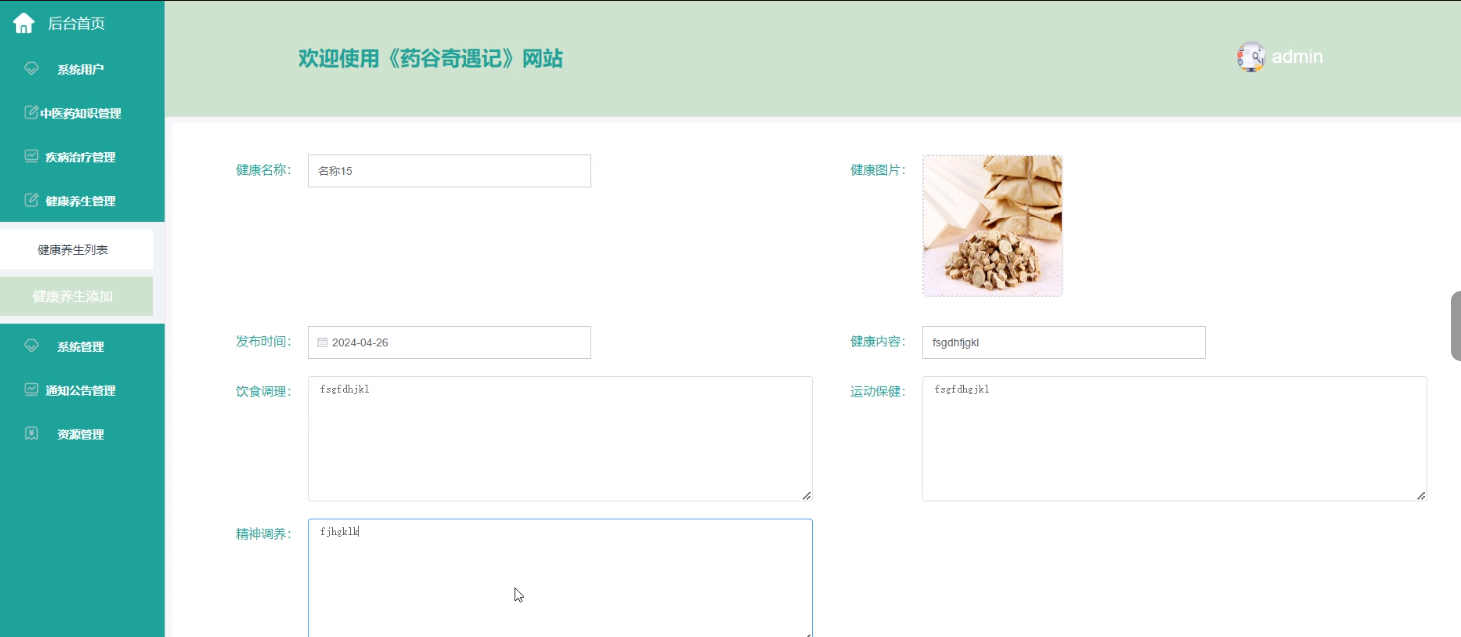Click the 健康图片 label
Image resolution: width=1461 pixels, height=637 pixels.
(x=877, y=170)
